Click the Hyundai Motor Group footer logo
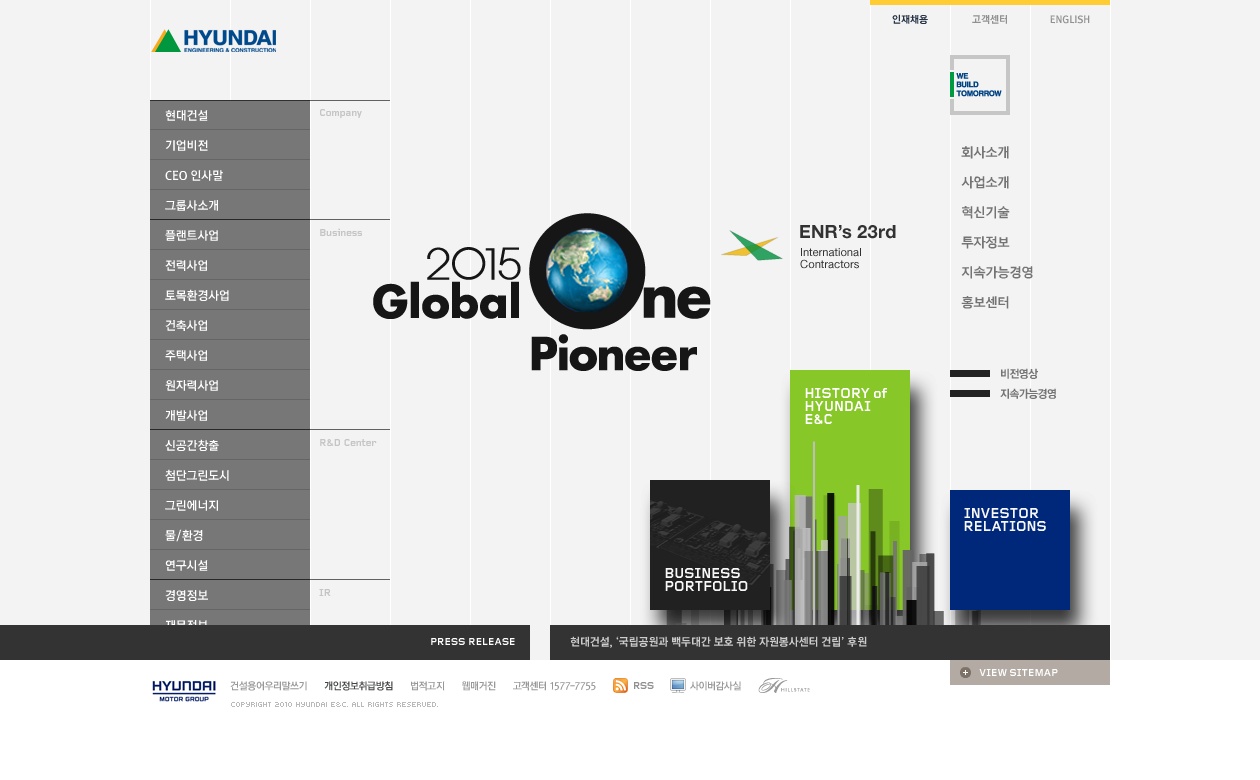Screen dimensions: 1260x780 (x=184, y=690)
